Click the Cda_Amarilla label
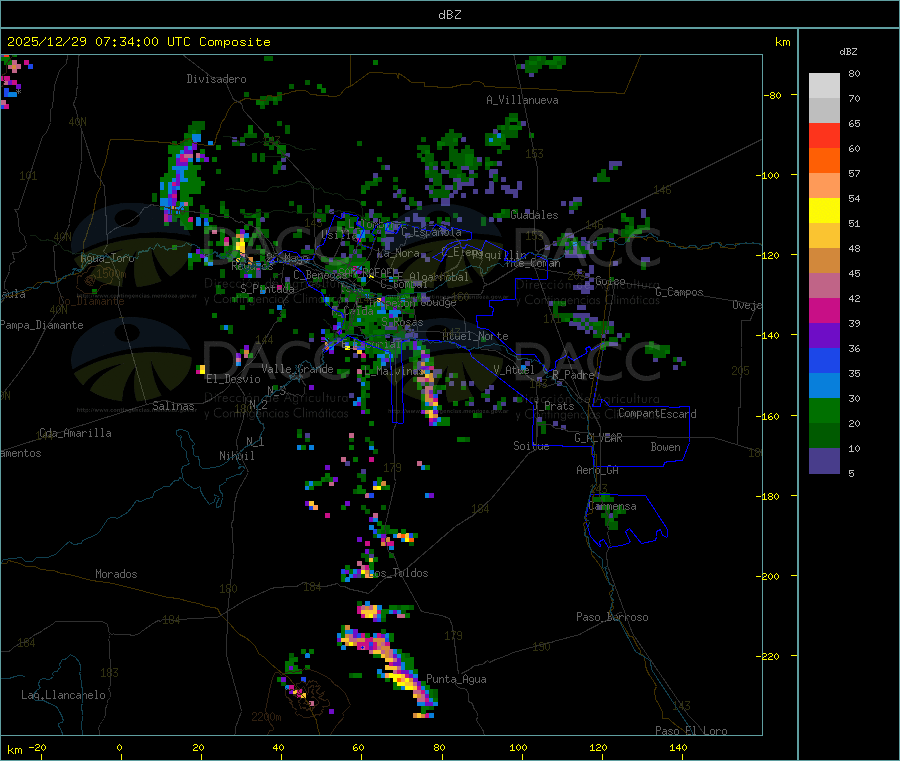 [75, 433]
